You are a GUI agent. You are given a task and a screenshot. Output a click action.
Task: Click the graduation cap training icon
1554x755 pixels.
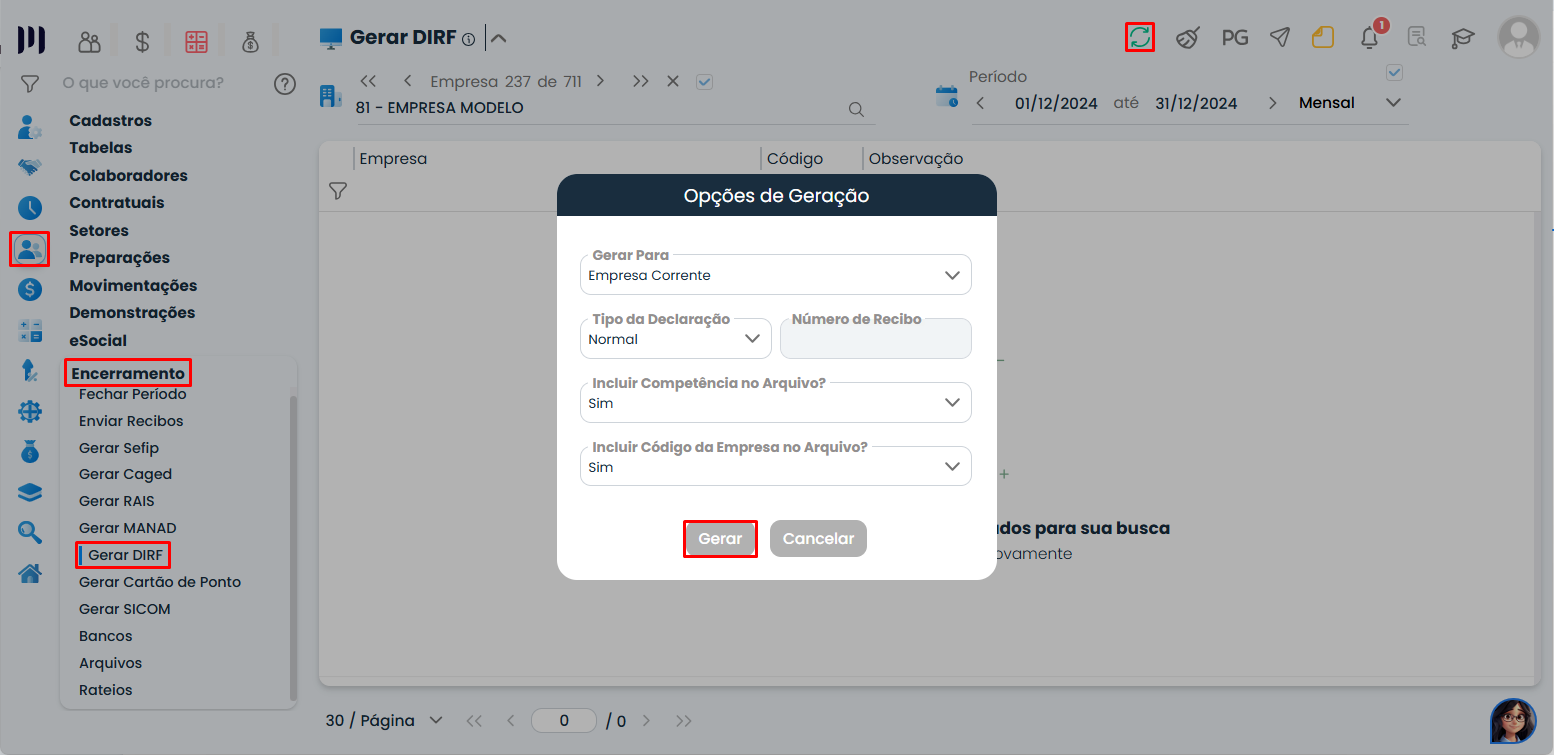[1463, 38]
